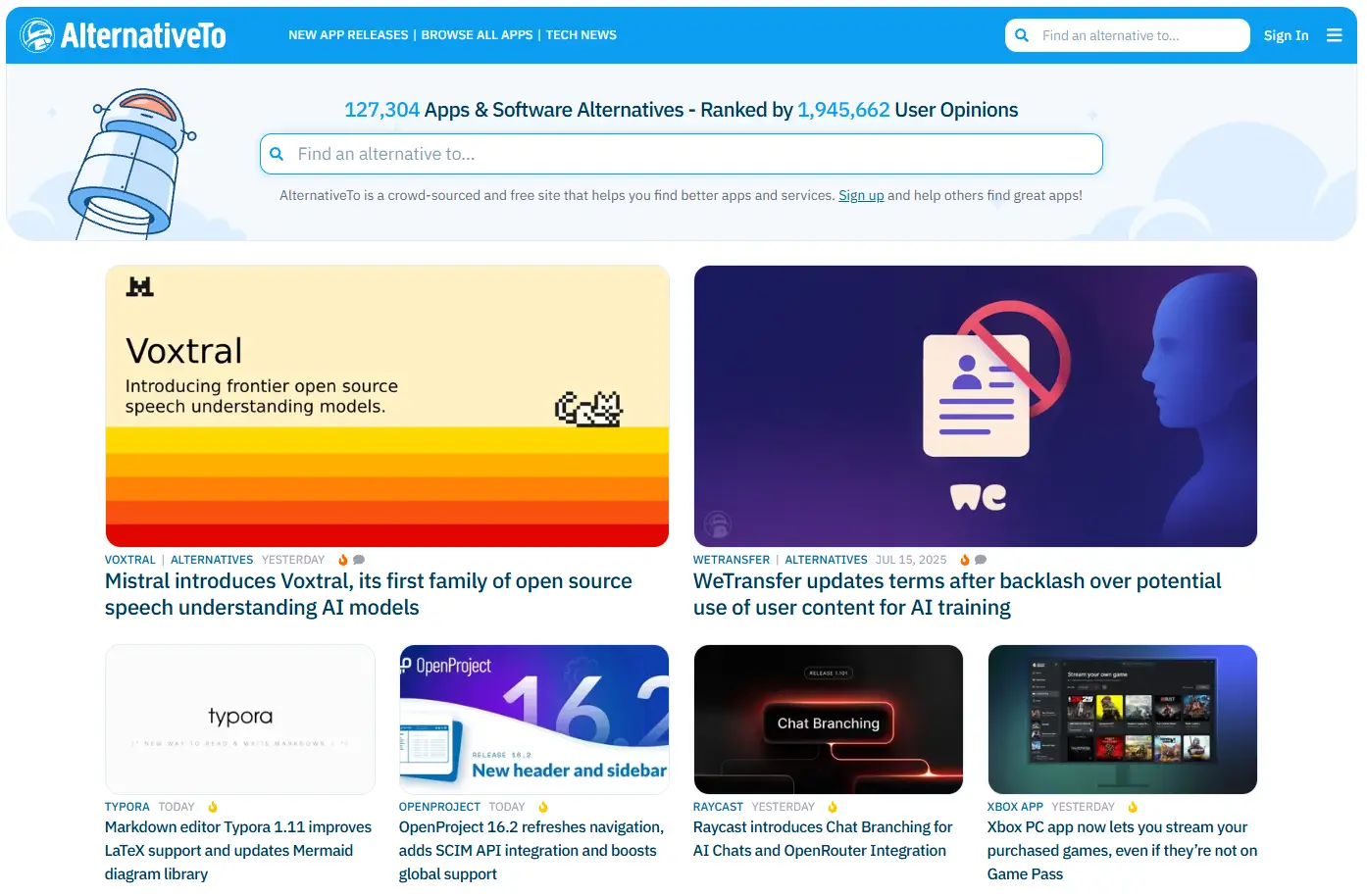Open the WeTransfer article image

pyautogui.click(x=976, y=406)
